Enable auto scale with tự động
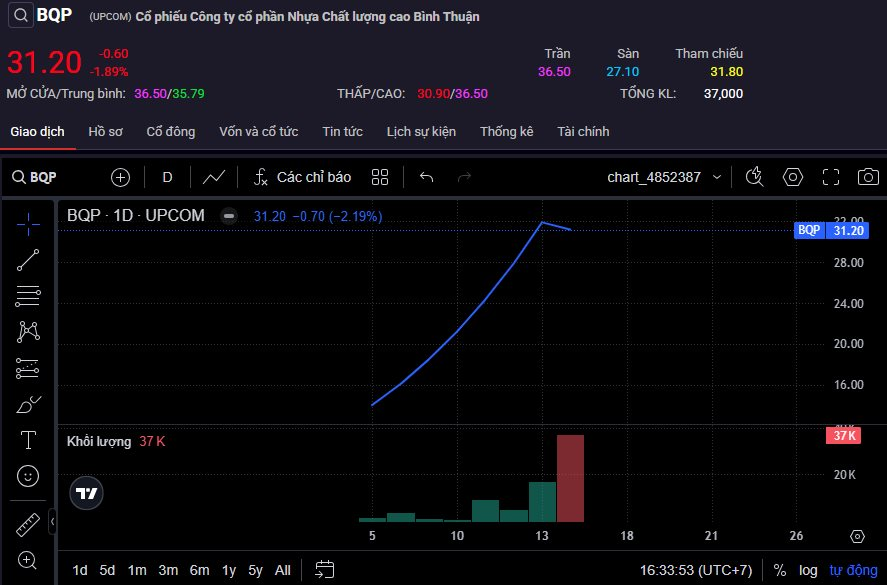This screenshot has width=887, height=585. 850,570
